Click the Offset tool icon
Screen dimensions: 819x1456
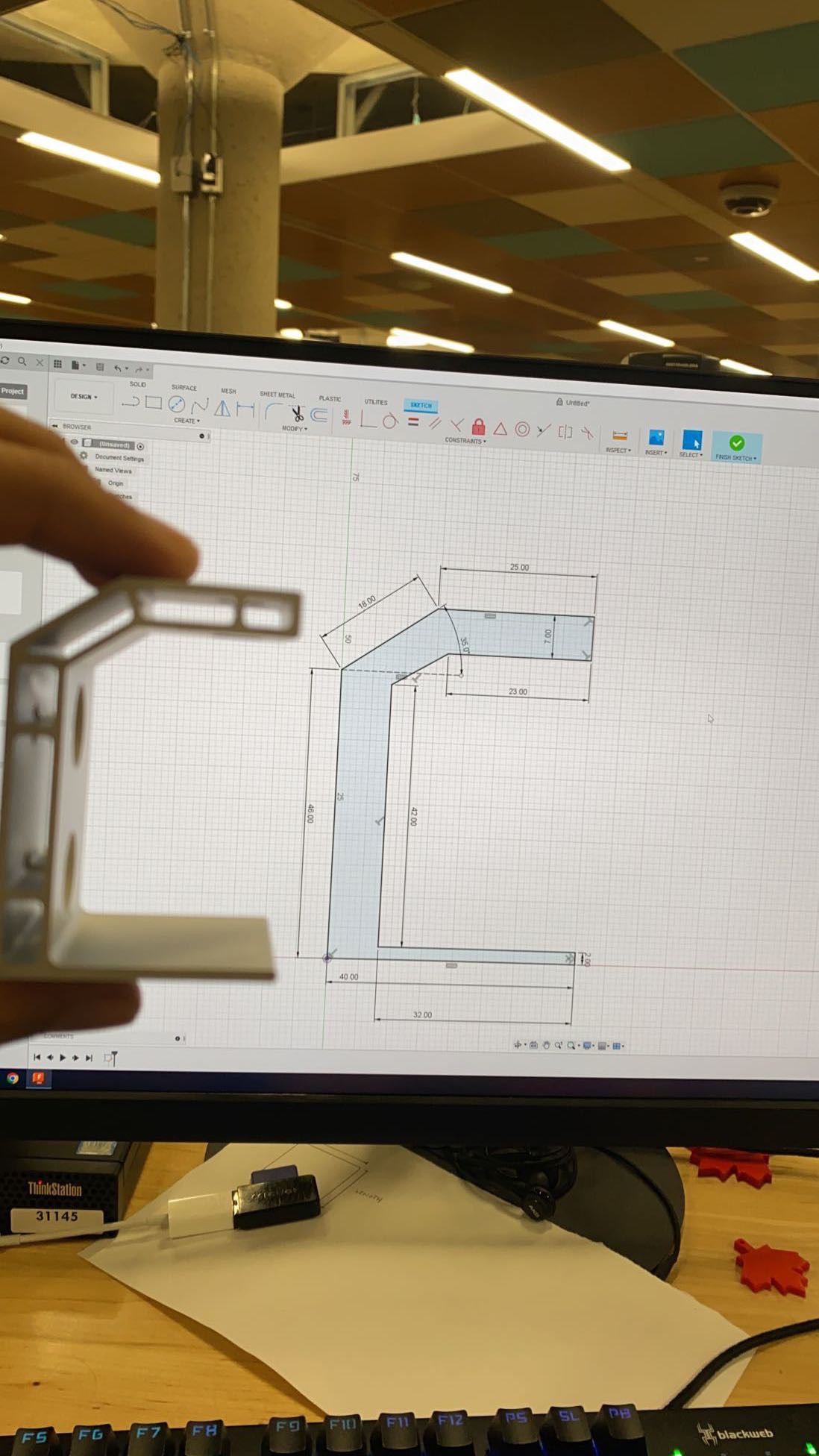click(x=319, y=415)
